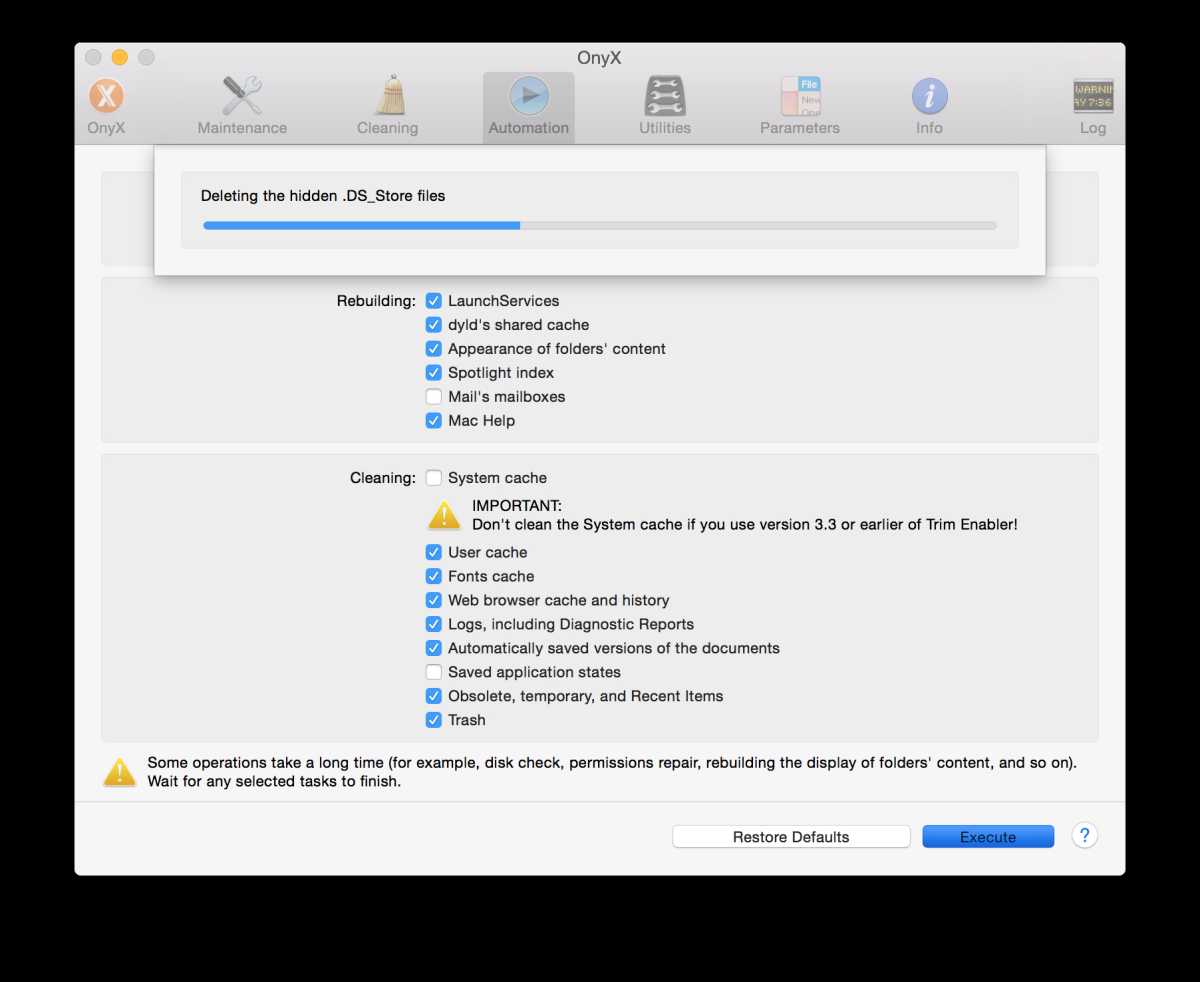The height and width of the screenshot is (982, 1200).
Task: Click the help question mark icon
Action: coord(1084,835)
